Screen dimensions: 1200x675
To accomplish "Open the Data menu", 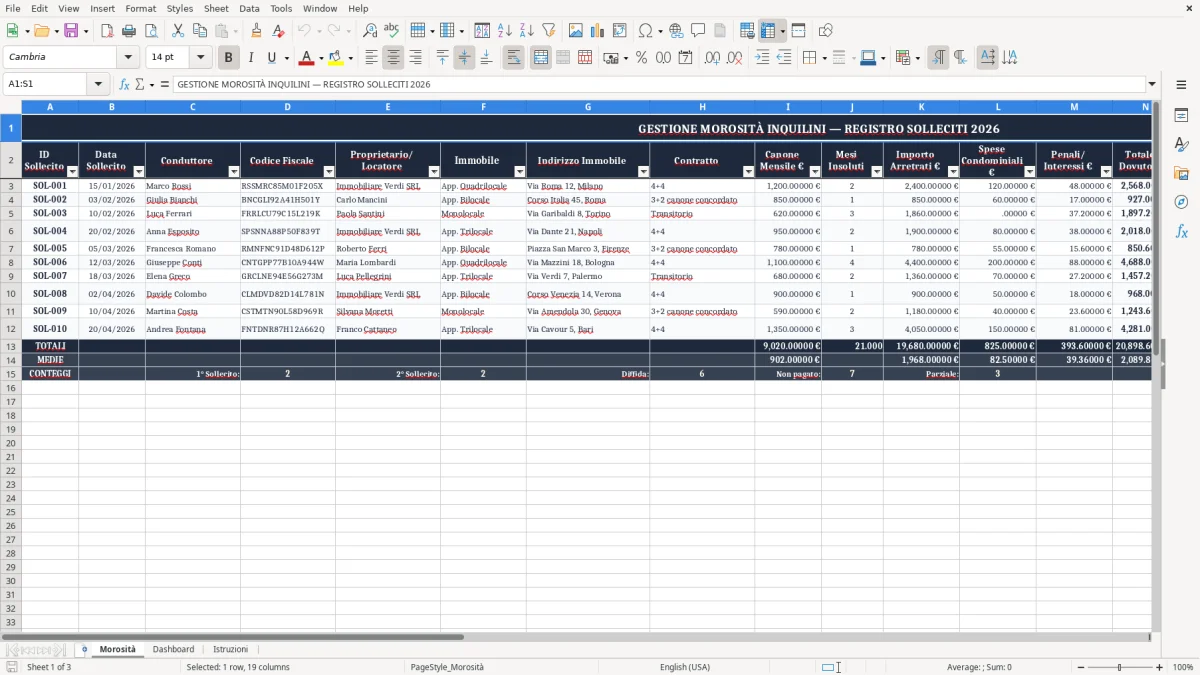I will [x=249, y=8].
